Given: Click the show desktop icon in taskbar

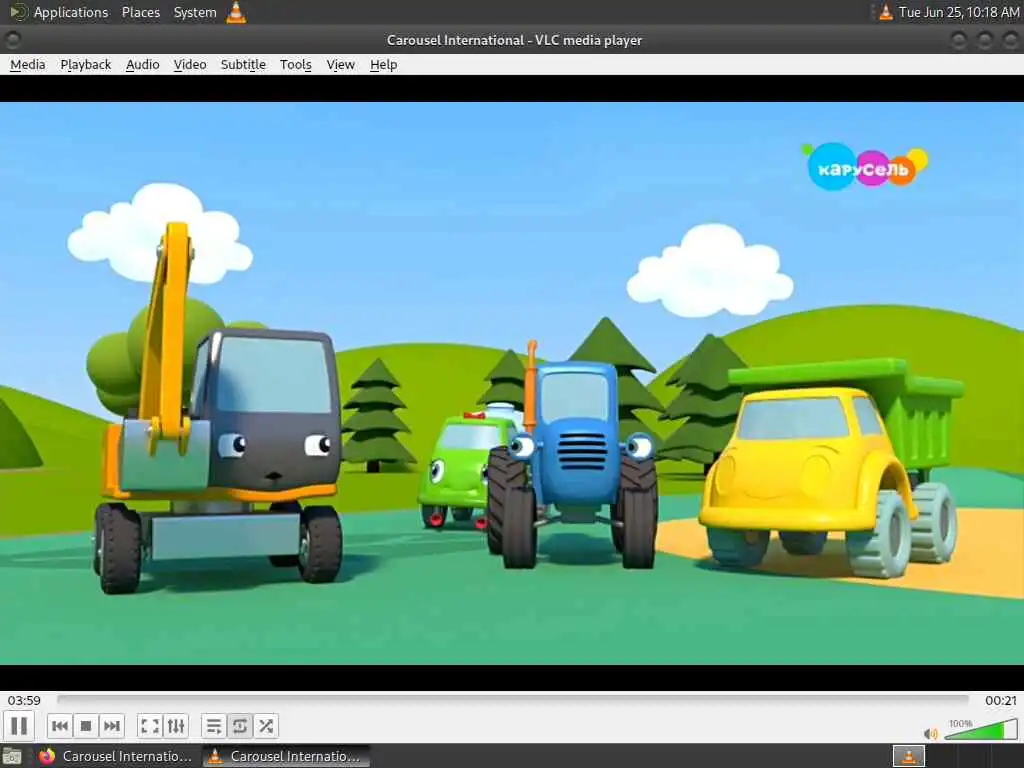Looking at the screenshot, I should coord(12,756).
